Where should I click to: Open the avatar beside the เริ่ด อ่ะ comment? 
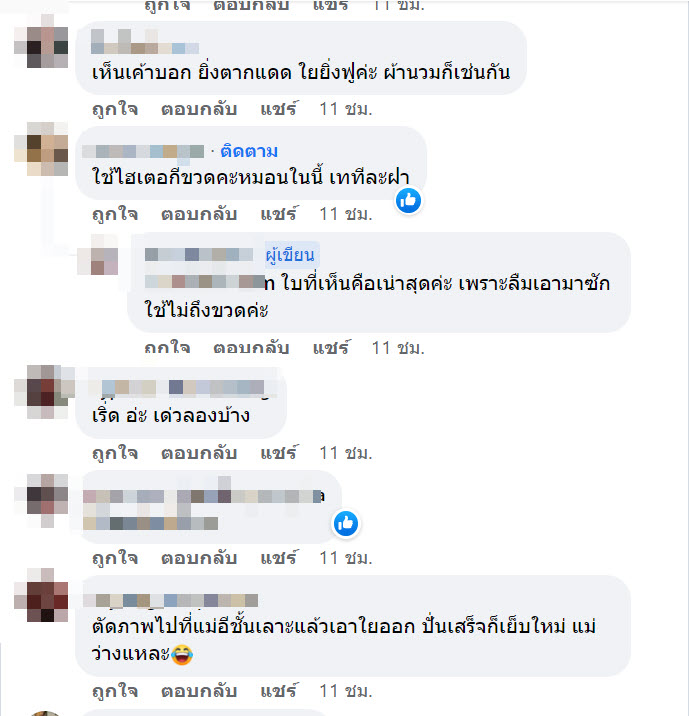(43, 392)
